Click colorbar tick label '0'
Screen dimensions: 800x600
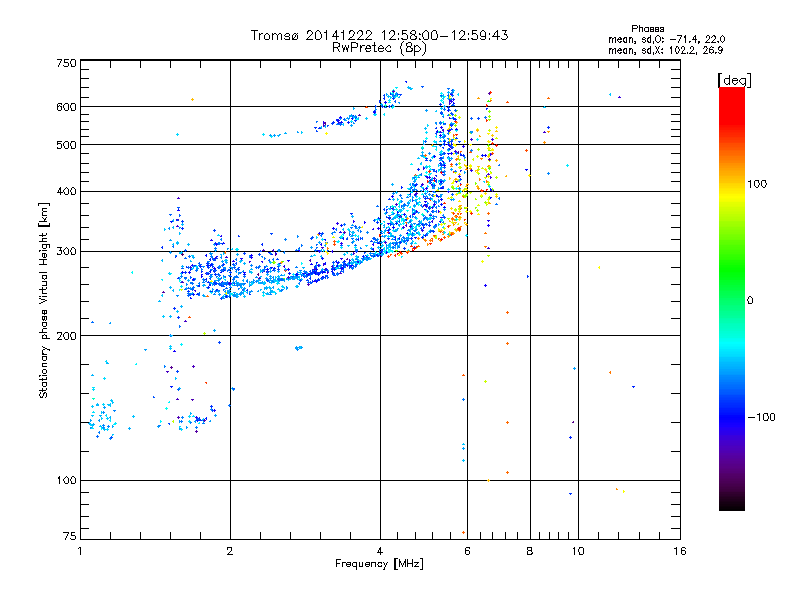[750, 301]
